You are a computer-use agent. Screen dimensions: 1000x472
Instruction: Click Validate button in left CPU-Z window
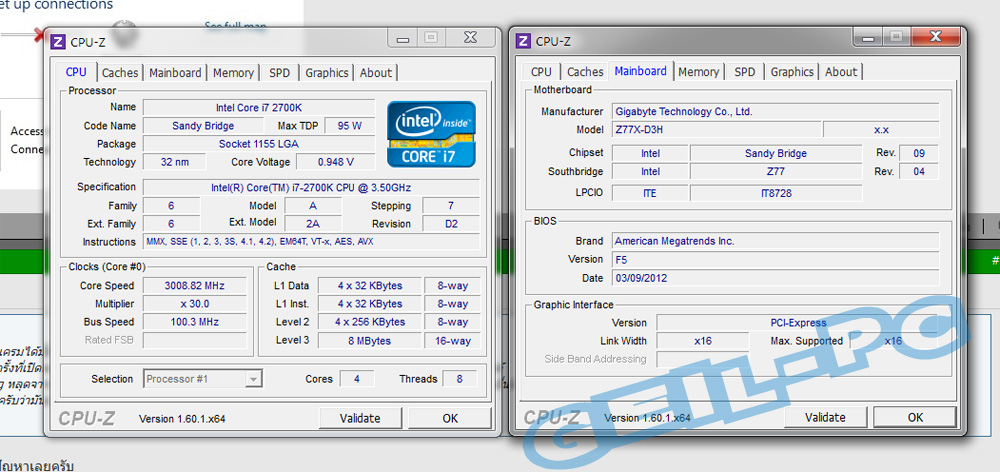point(360,418)
